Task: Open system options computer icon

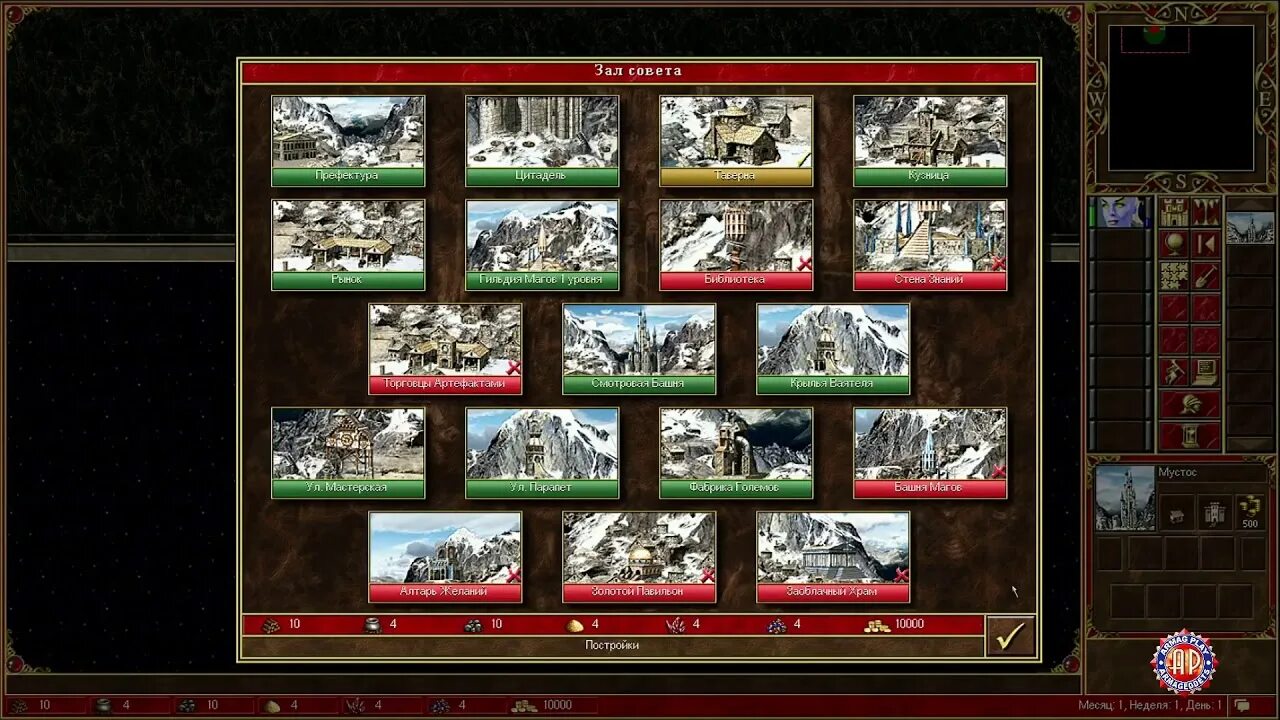Action: (x=1206, y=372)
